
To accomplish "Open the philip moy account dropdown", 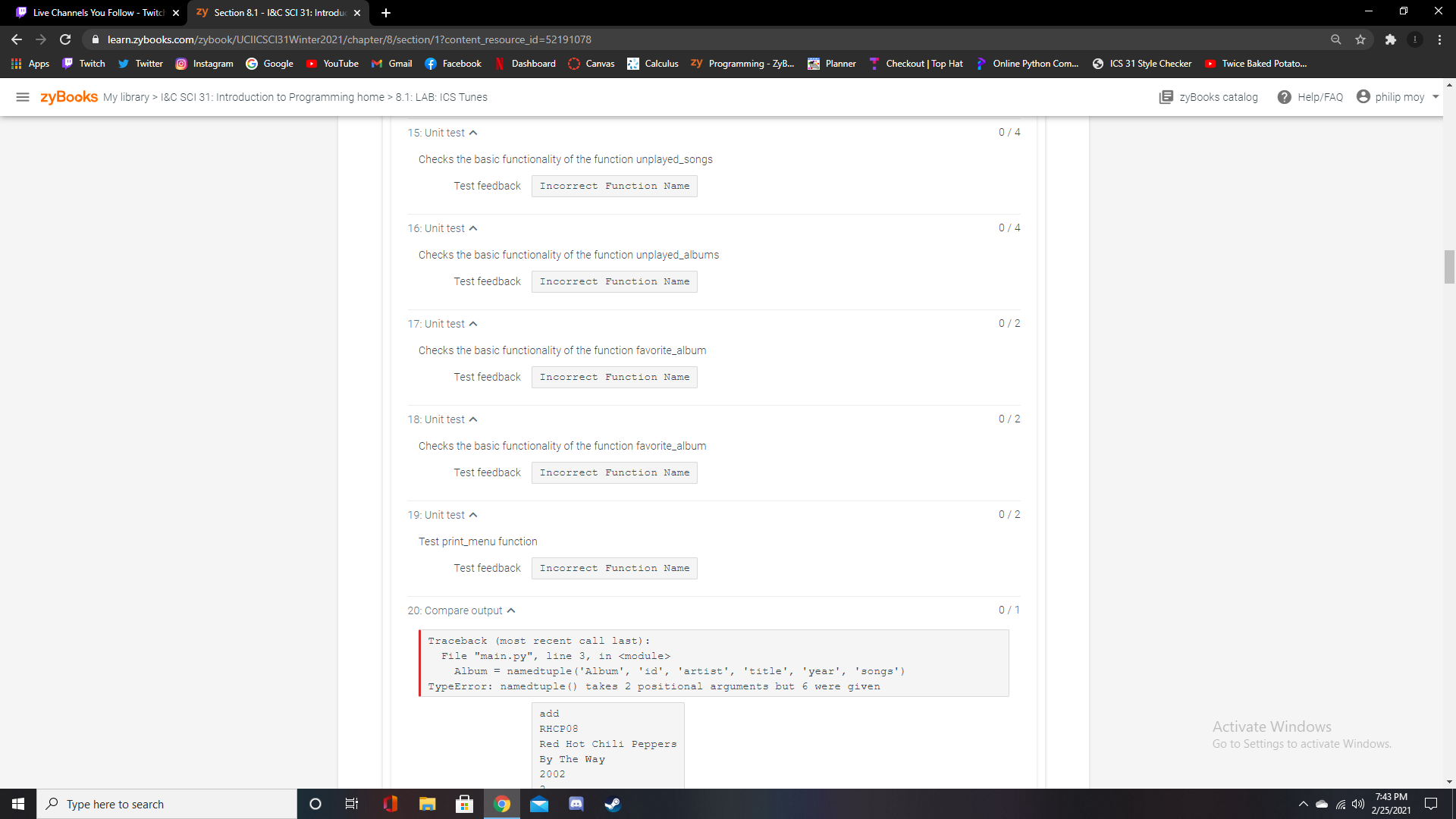I will [x=1398, y=97].
